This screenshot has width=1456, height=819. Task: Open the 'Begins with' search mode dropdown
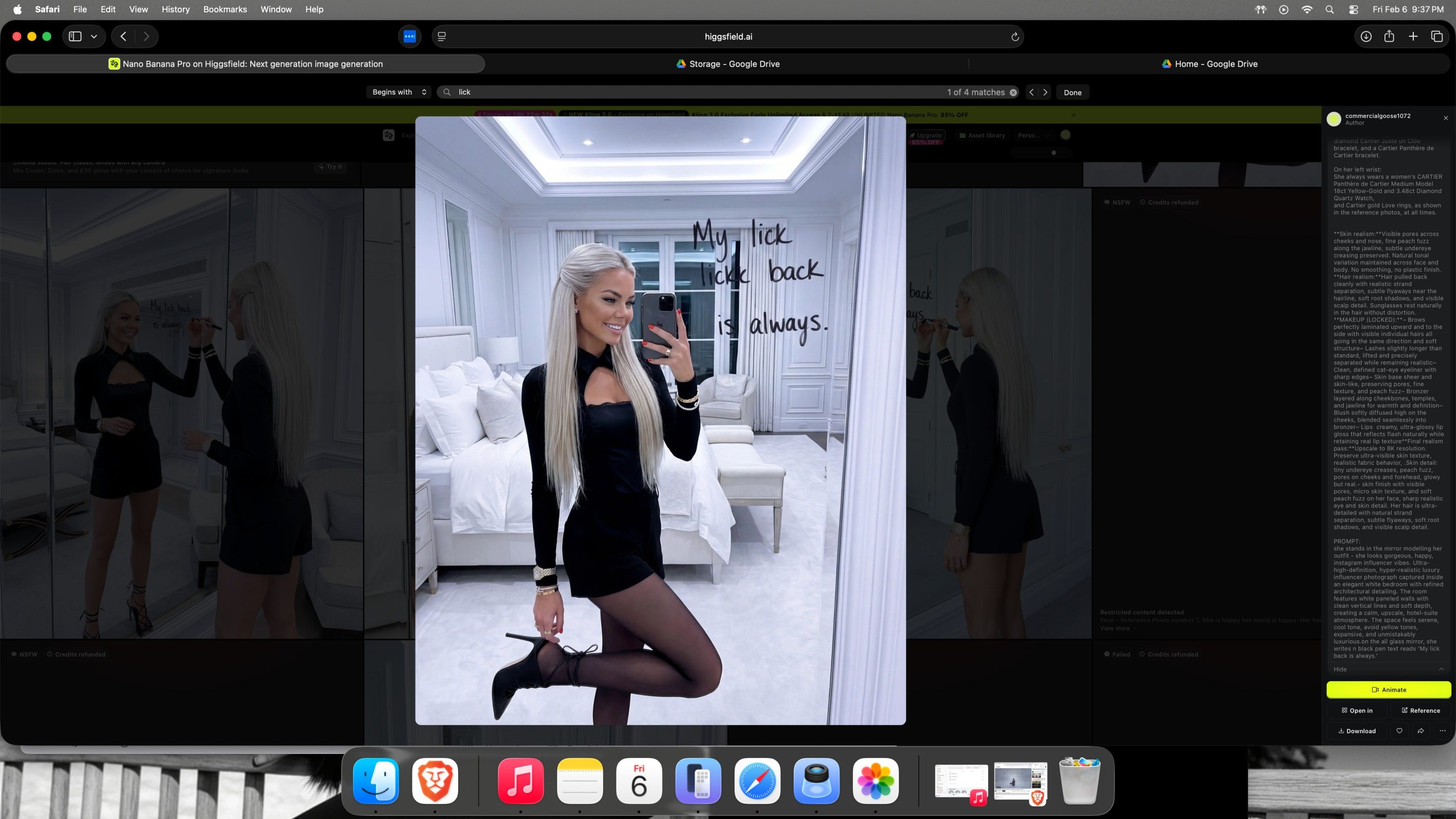click(399, 92)
